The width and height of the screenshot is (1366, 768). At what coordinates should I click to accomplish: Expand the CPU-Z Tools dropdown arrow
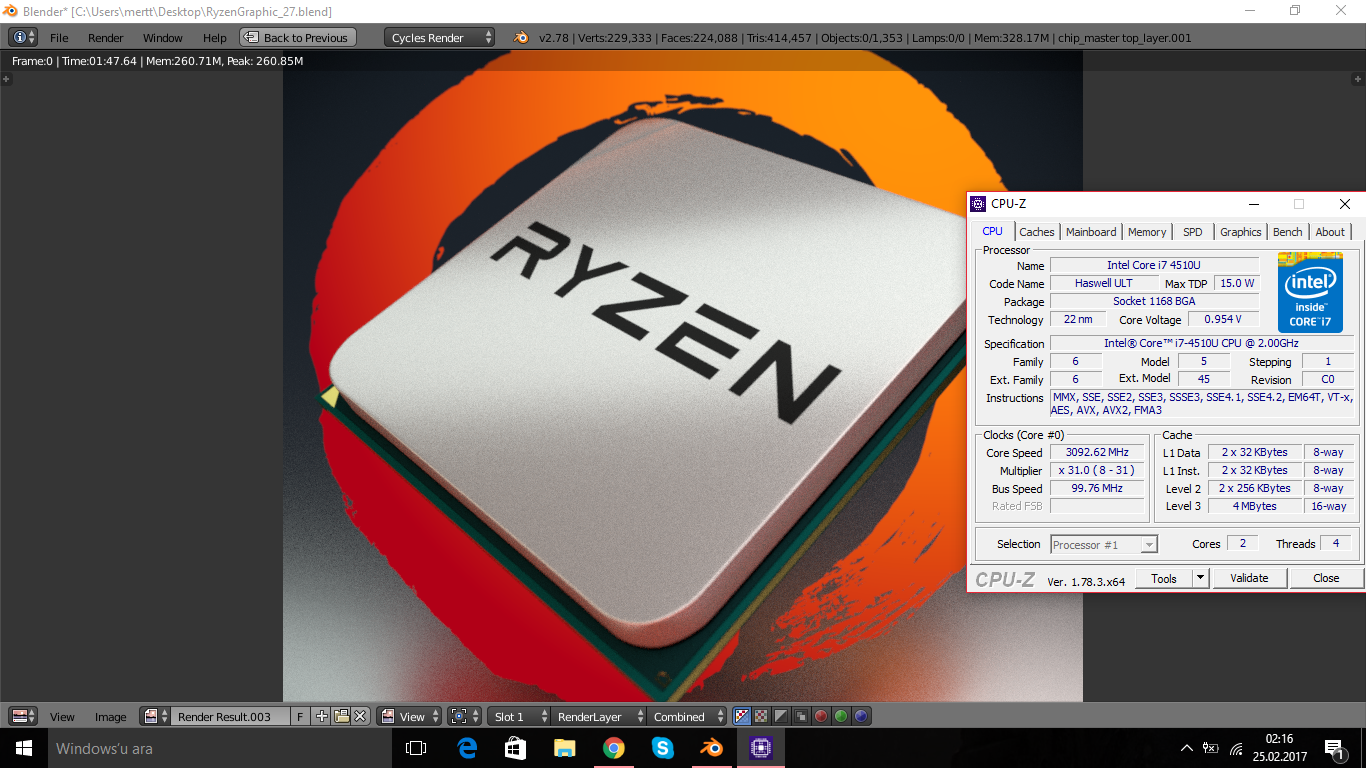1201,578
